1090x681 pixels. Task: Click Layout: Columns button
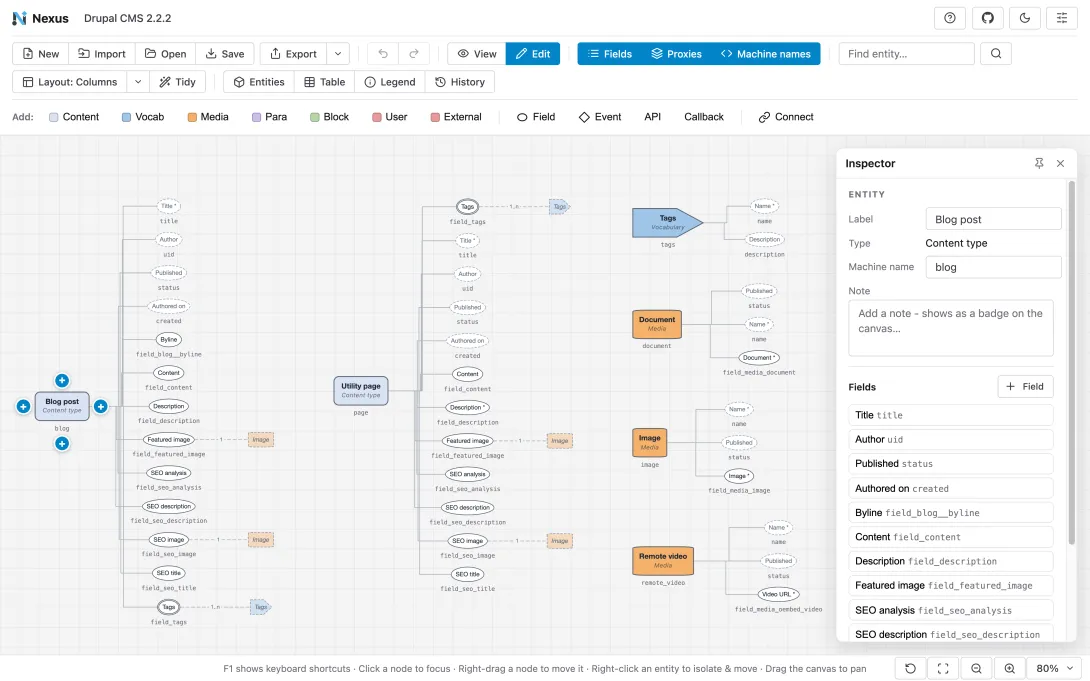[x=70, y=82]
